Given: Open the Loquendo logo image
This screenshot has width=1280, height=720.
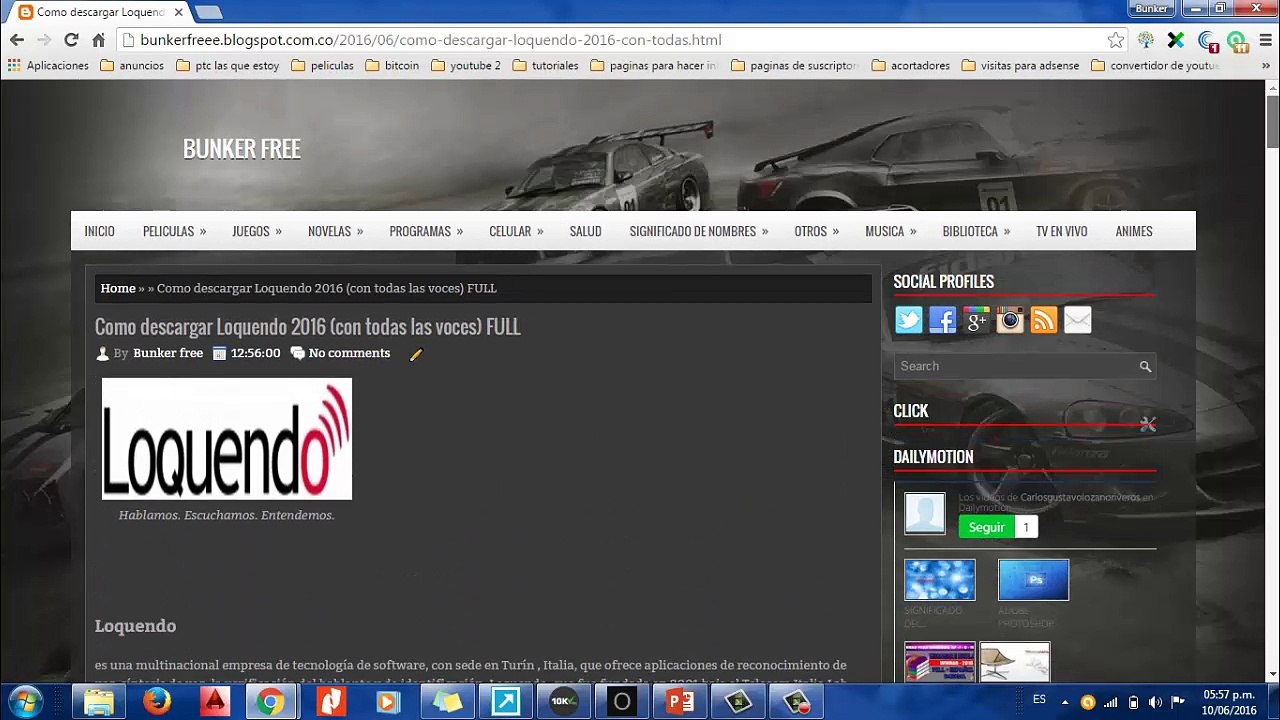Looking at the screenshot, I should pyautogui.click(x=227, y=439).
